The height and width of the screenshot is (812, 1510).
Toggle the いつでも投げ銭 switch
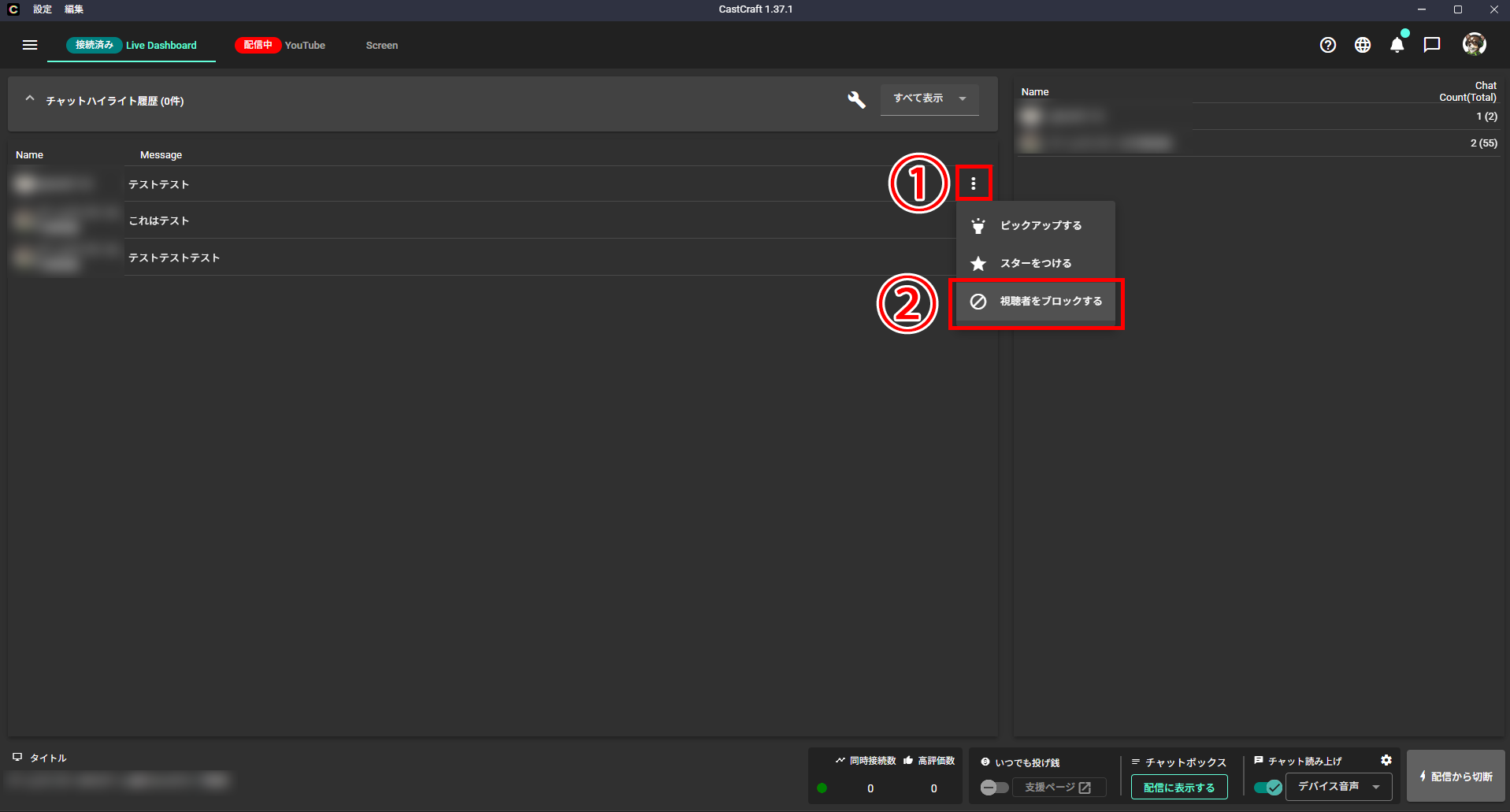pos(994,788)
